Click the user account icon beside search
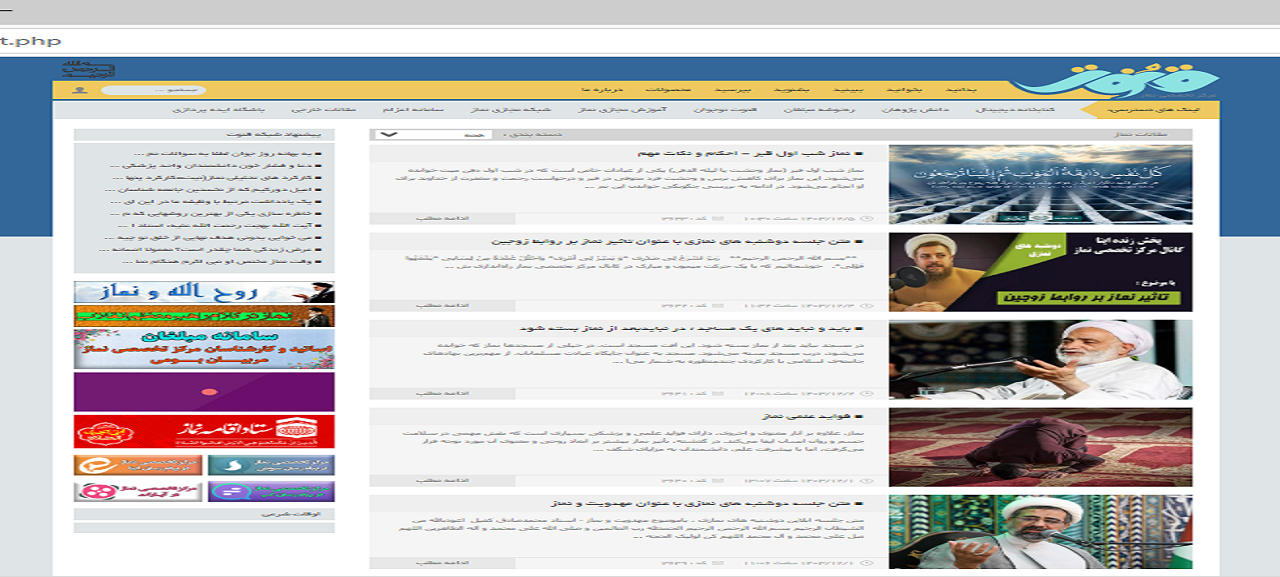The image size is (1280, 577). pyautogui.click(x=81, y=91)
